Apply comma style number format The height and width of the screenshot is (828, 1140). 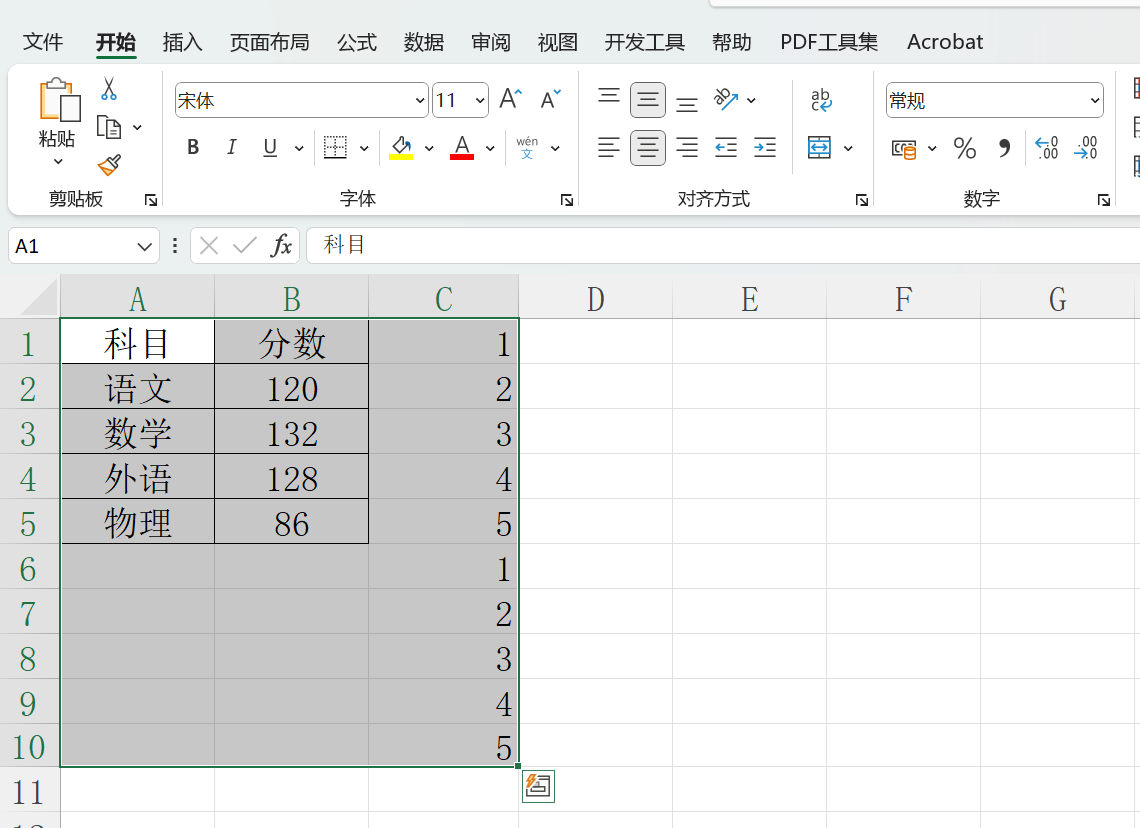1004,148
